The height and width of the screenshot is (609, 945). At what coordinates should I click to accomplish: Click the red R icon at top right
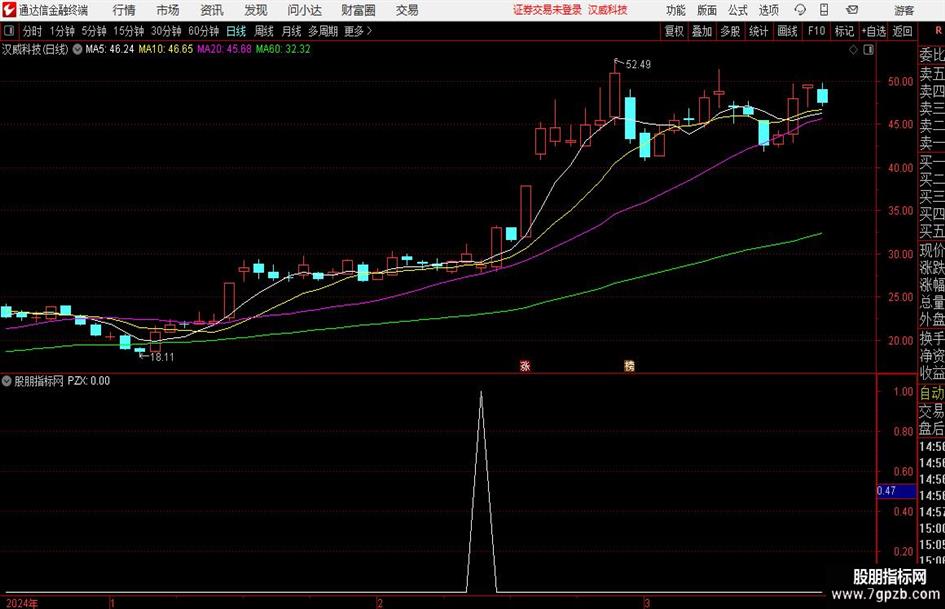point(938,31)
